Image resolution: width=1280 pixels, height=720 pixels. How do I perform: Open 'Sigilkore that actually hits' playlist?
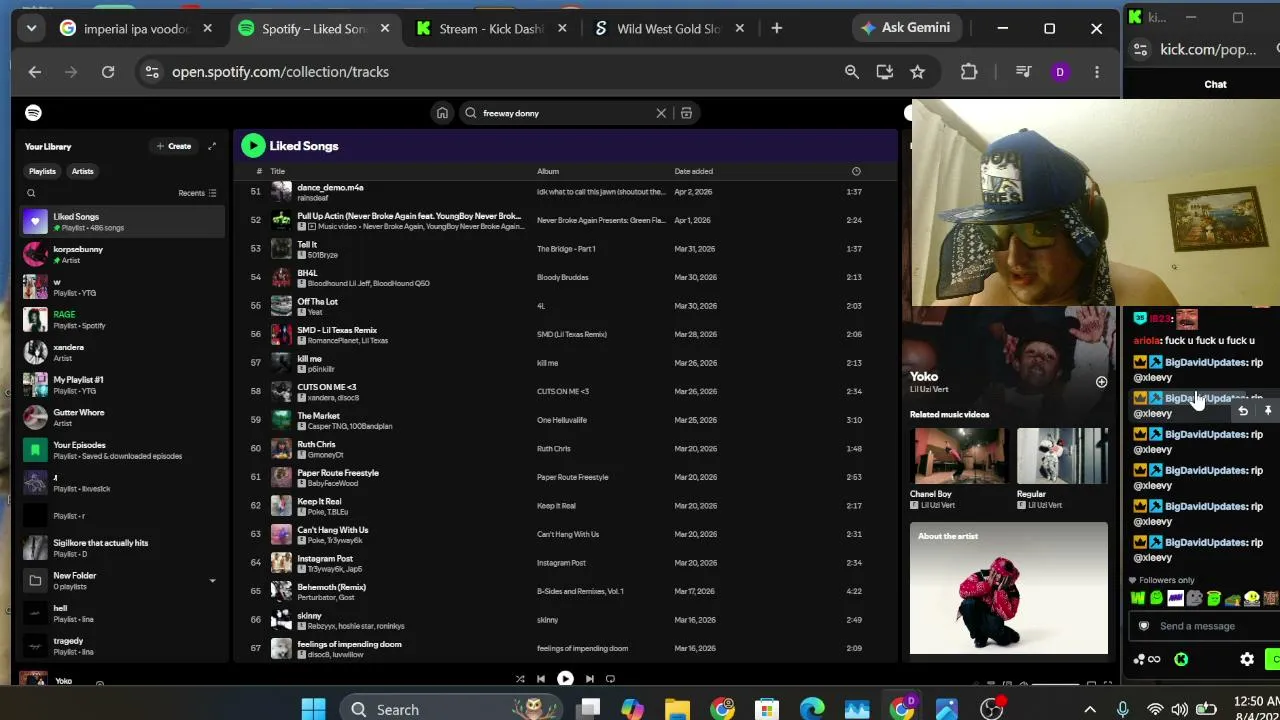coord(122,548)
